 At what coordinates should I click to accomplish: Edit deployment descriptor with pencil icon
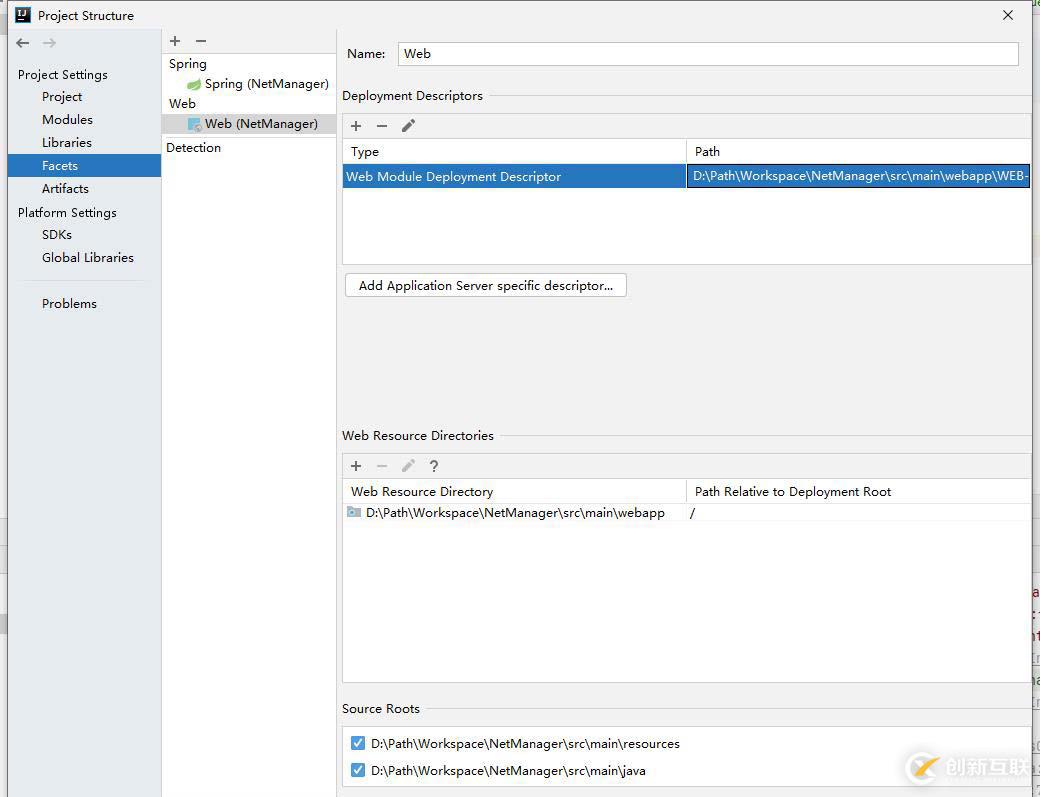408,126
